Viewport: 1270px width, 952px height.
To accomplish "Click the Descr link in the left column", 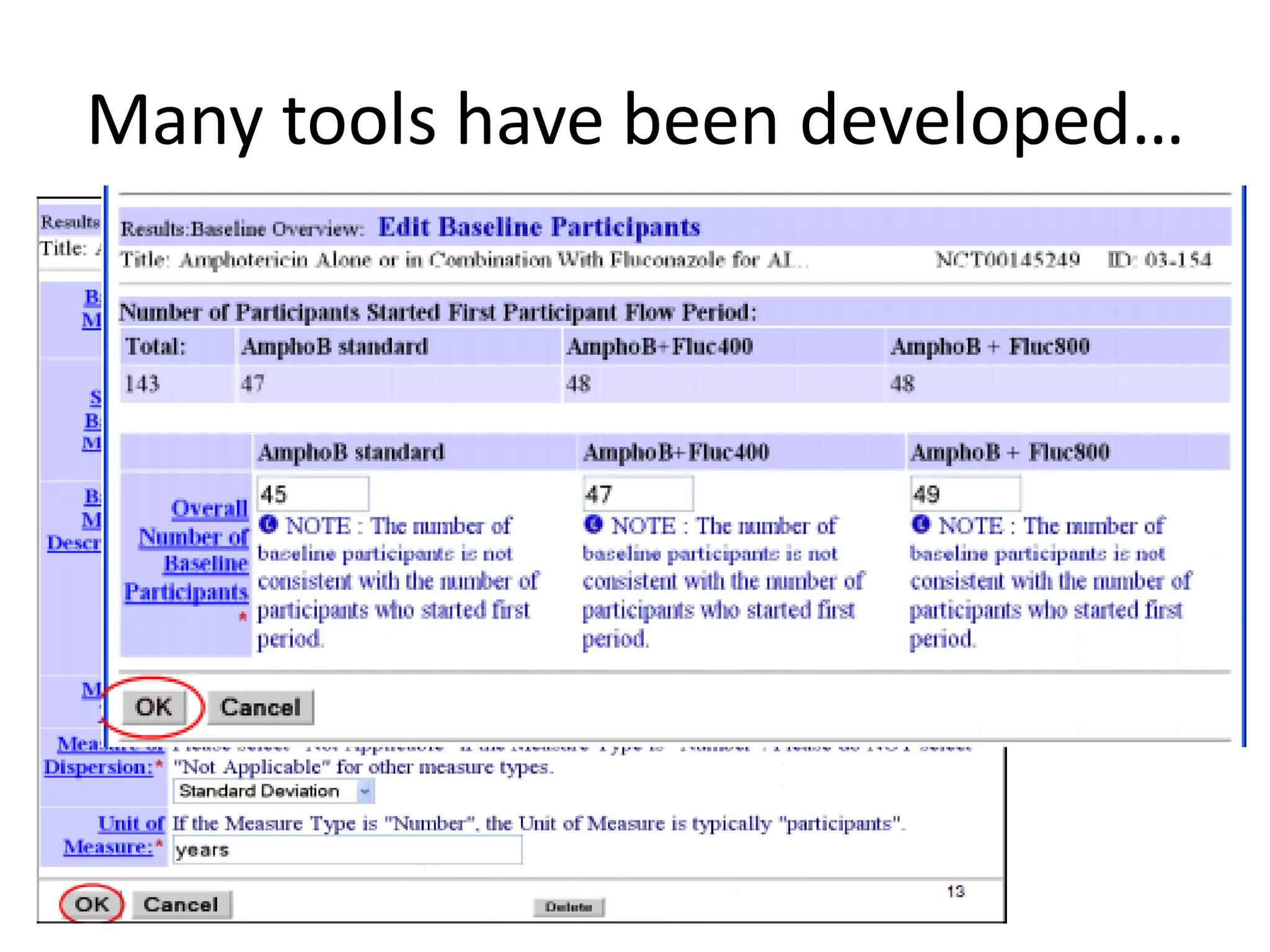I will point(73,543).
